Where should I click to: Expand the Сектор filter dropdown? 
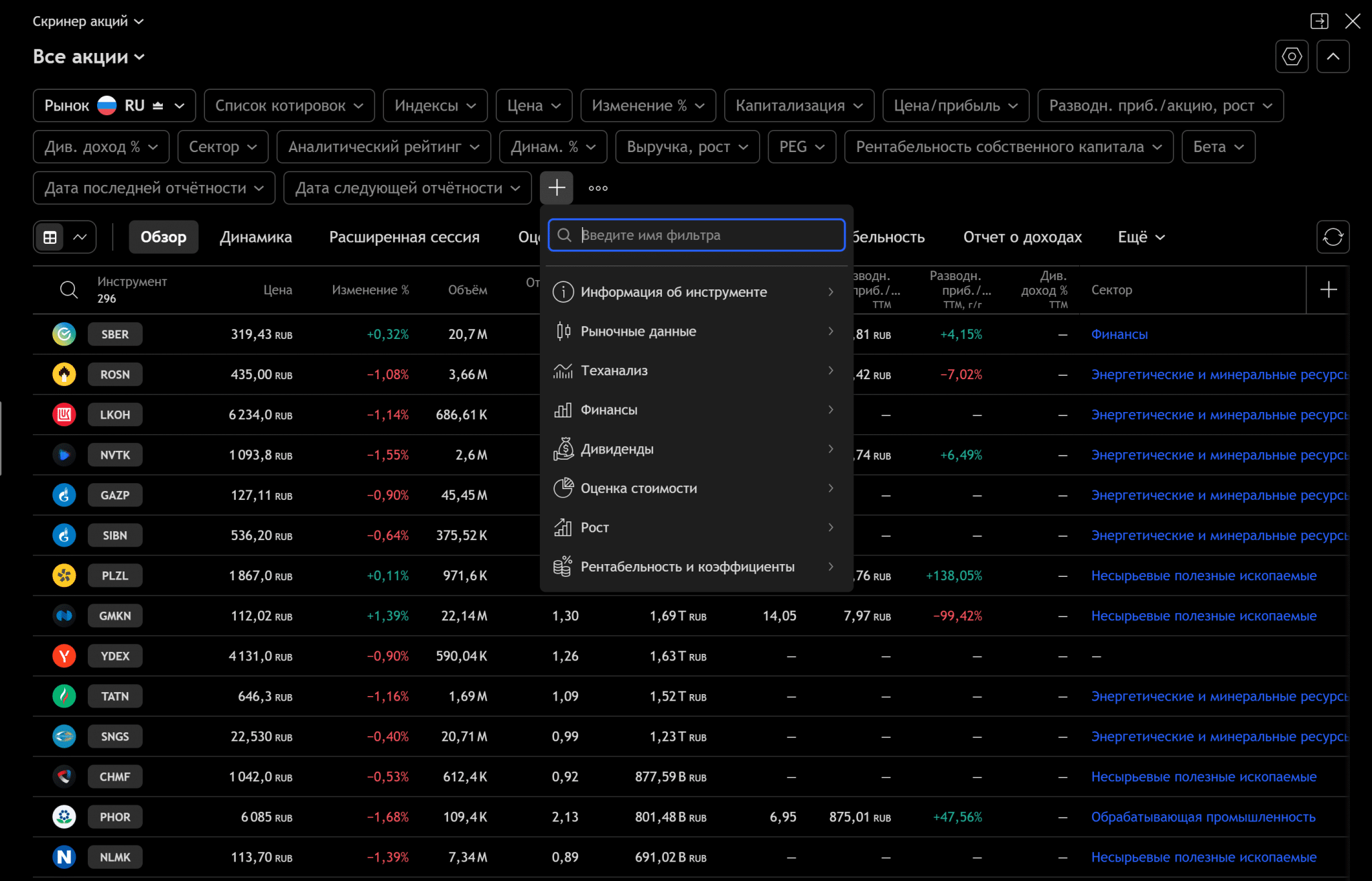(x=222, y=147)
